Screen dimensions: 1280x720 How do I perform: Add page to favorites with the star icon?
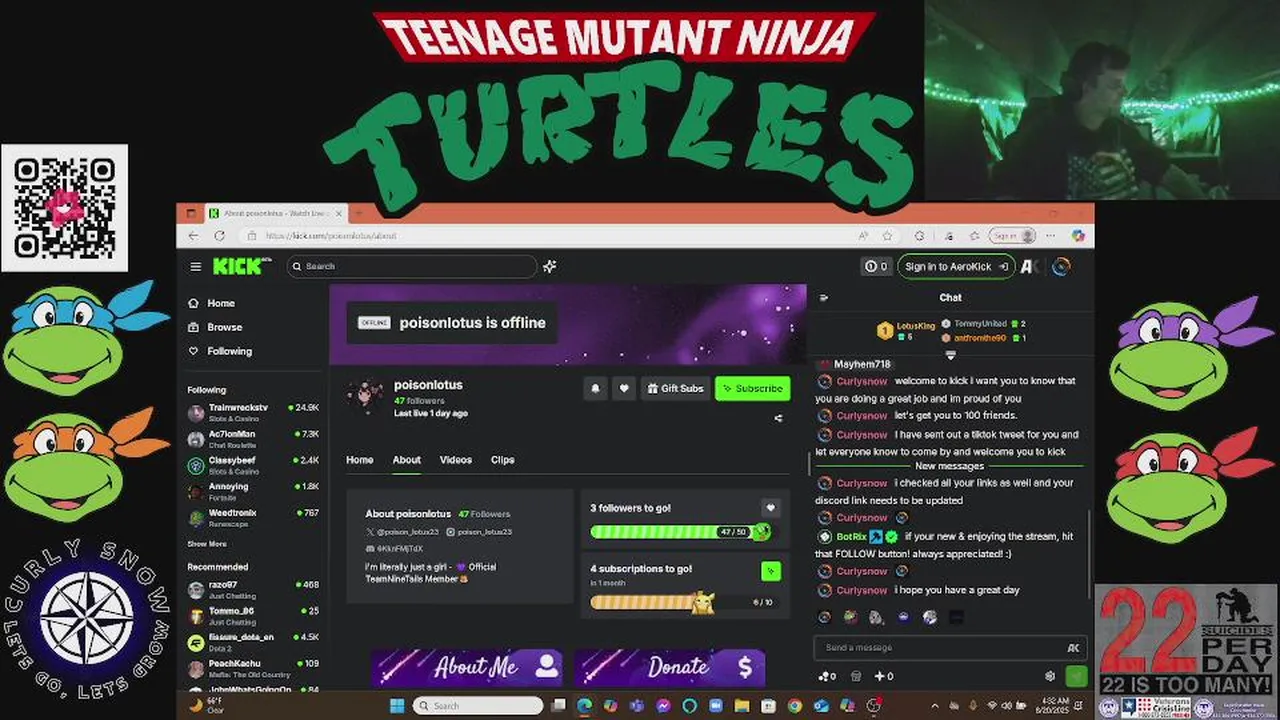887,236
